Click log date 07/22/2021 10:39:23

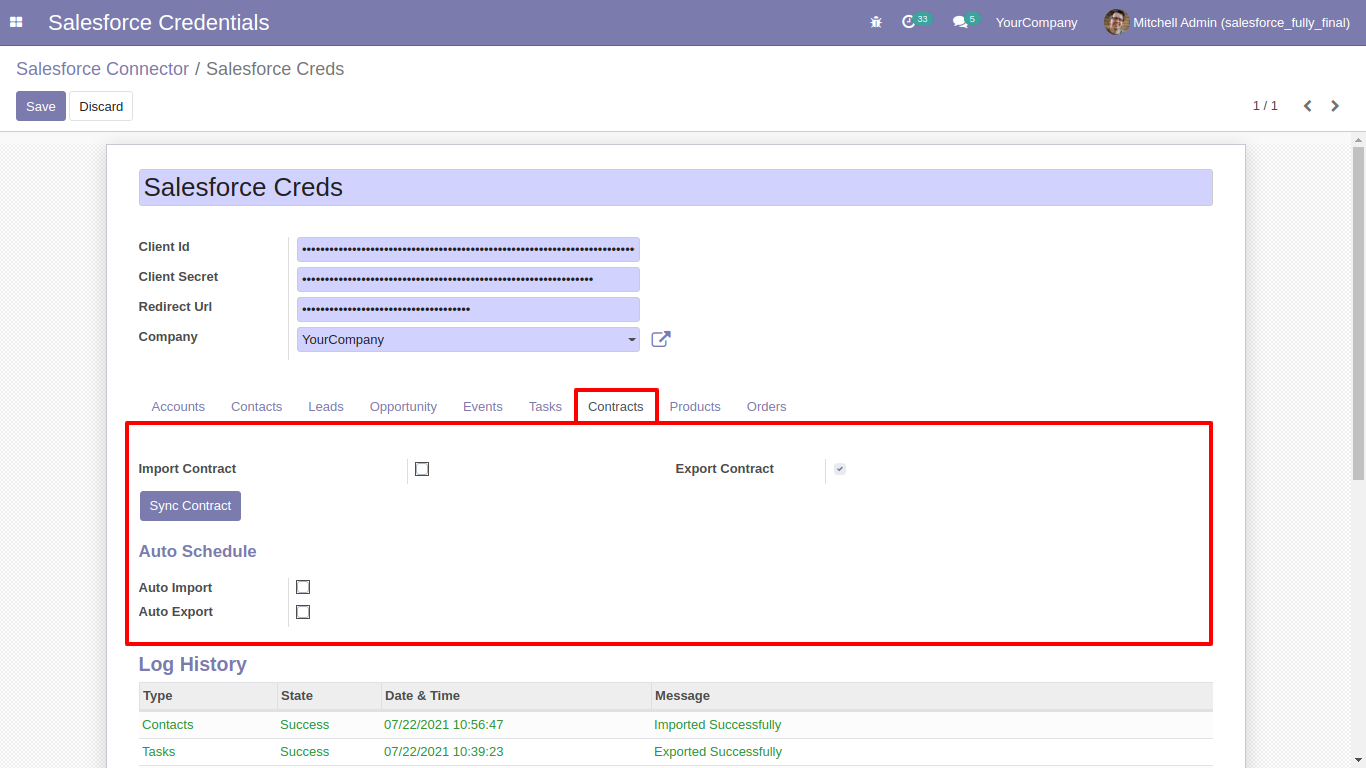tap(444, 752)
